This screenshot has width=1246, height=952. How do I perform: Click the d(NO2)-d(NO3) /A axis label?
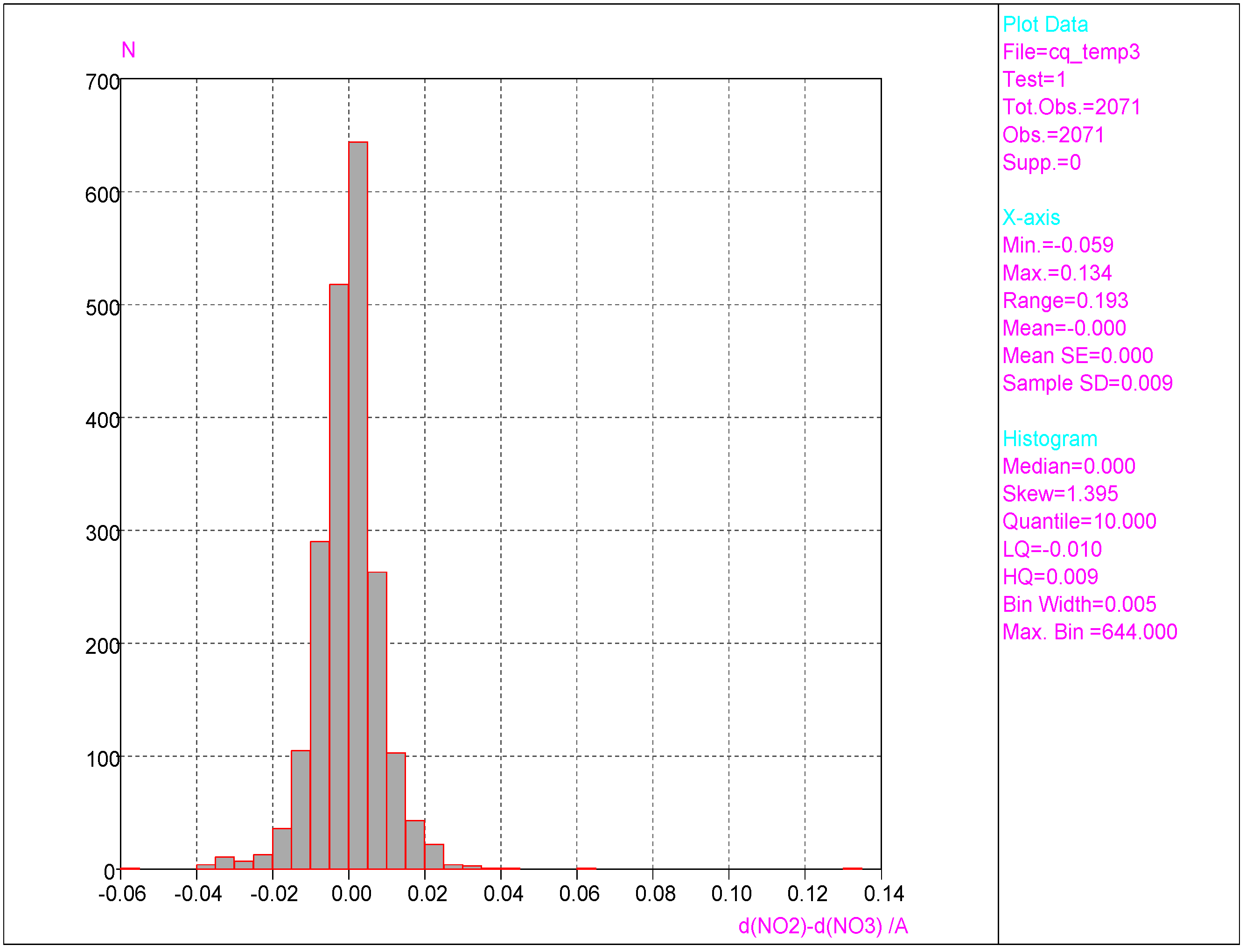click(x=823, y=926)
